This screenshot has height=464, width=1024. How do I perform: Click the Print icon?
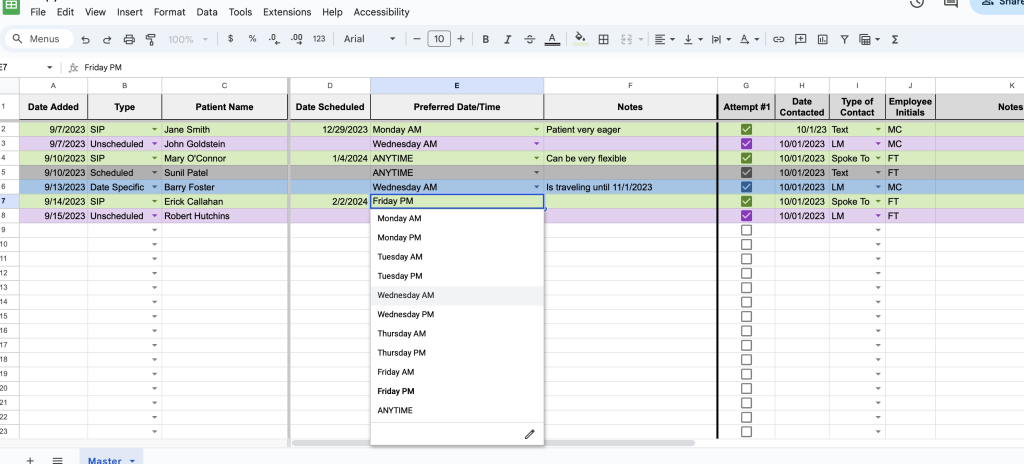click(x=129, y=39)
